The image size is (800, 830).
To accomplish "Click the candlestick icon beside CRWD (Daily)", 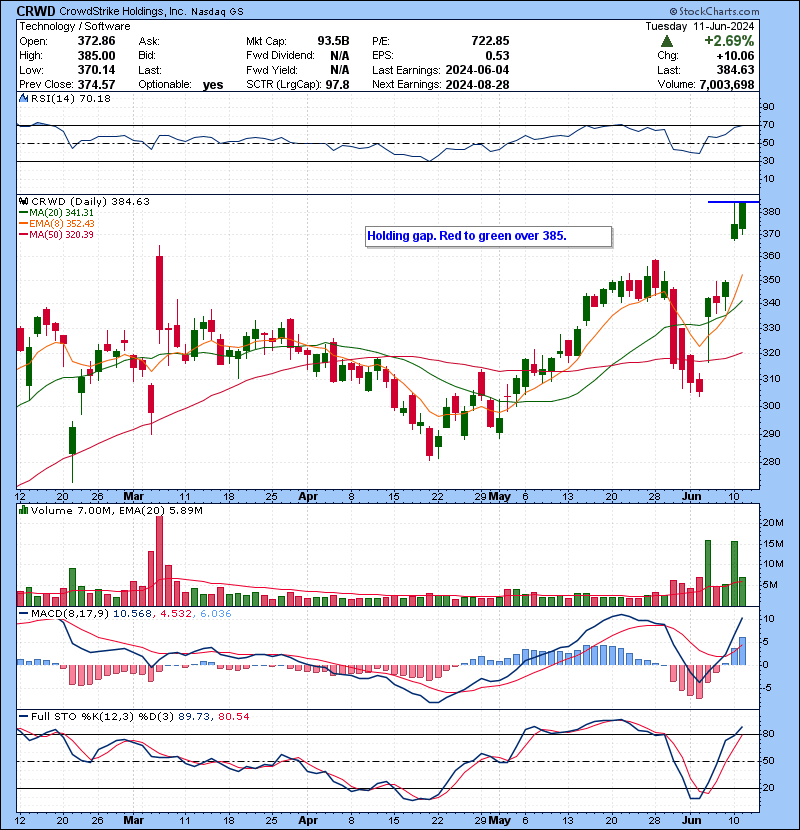I will point(23,201).
